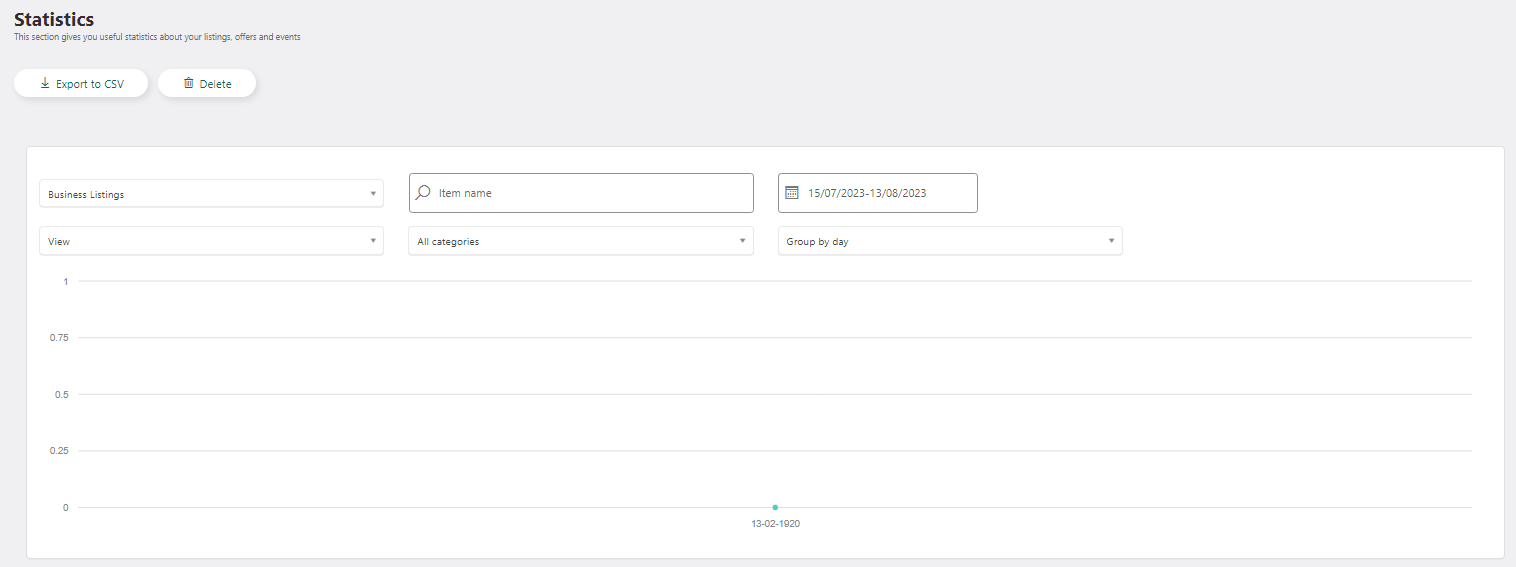Focus the Item name search field

[581, 193]
